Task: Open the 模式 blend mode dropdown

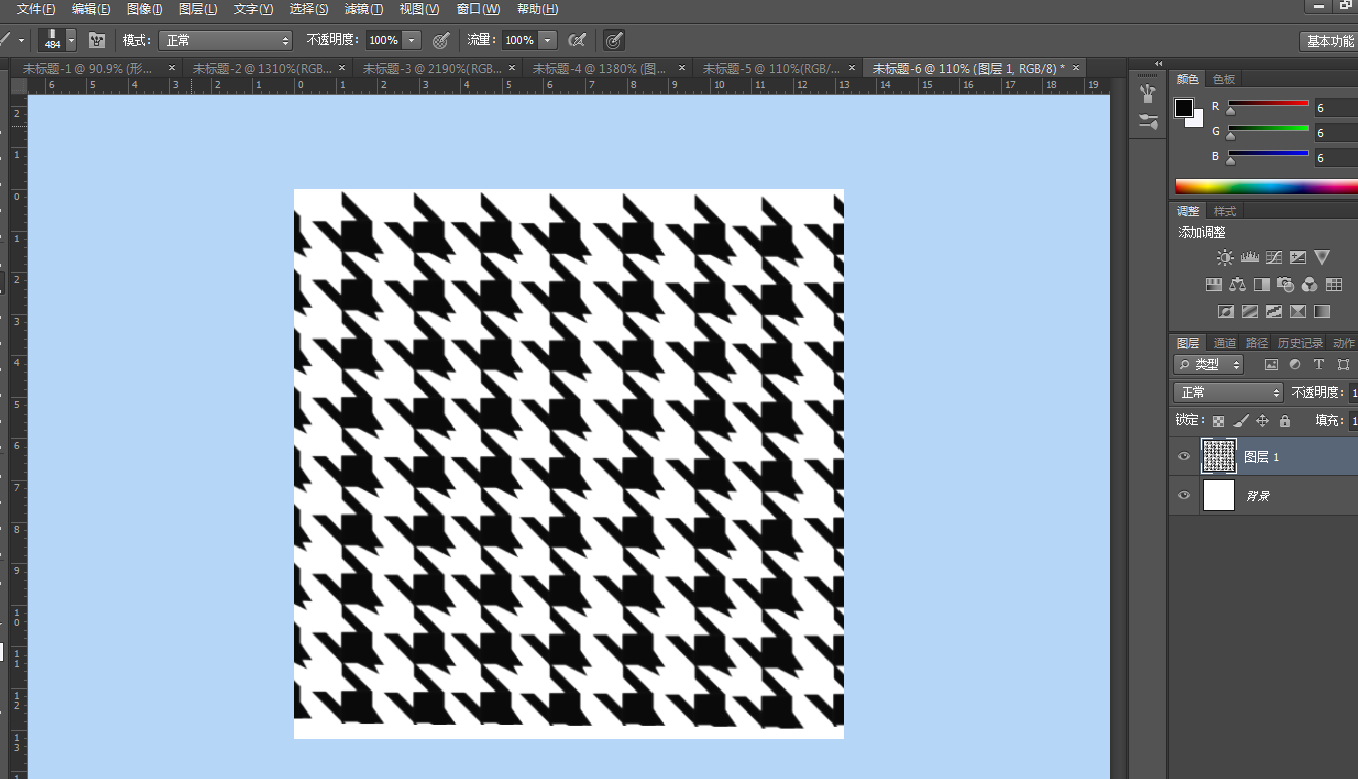Action: [x=225, y=40]
